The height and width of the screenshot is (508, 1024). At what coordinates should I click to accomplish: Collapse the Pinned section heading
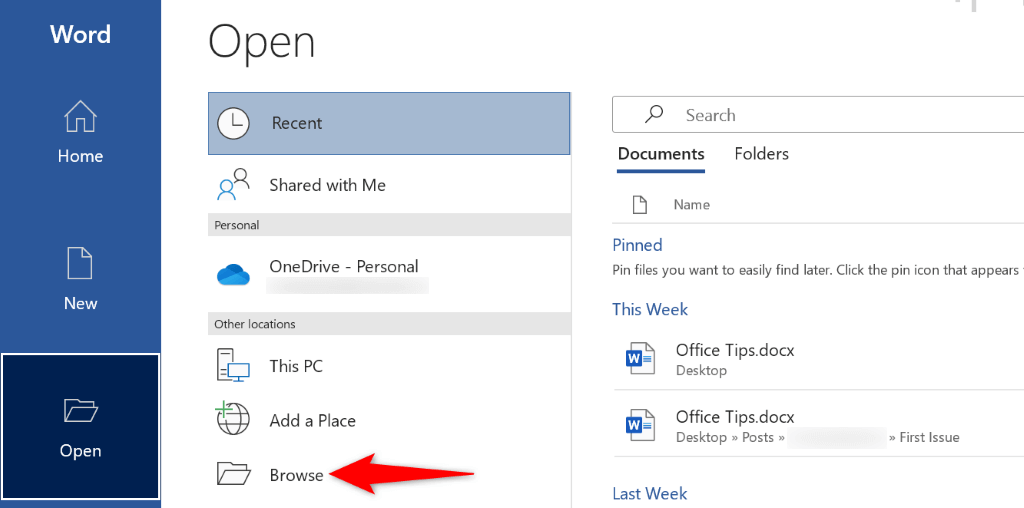[637, 245]
